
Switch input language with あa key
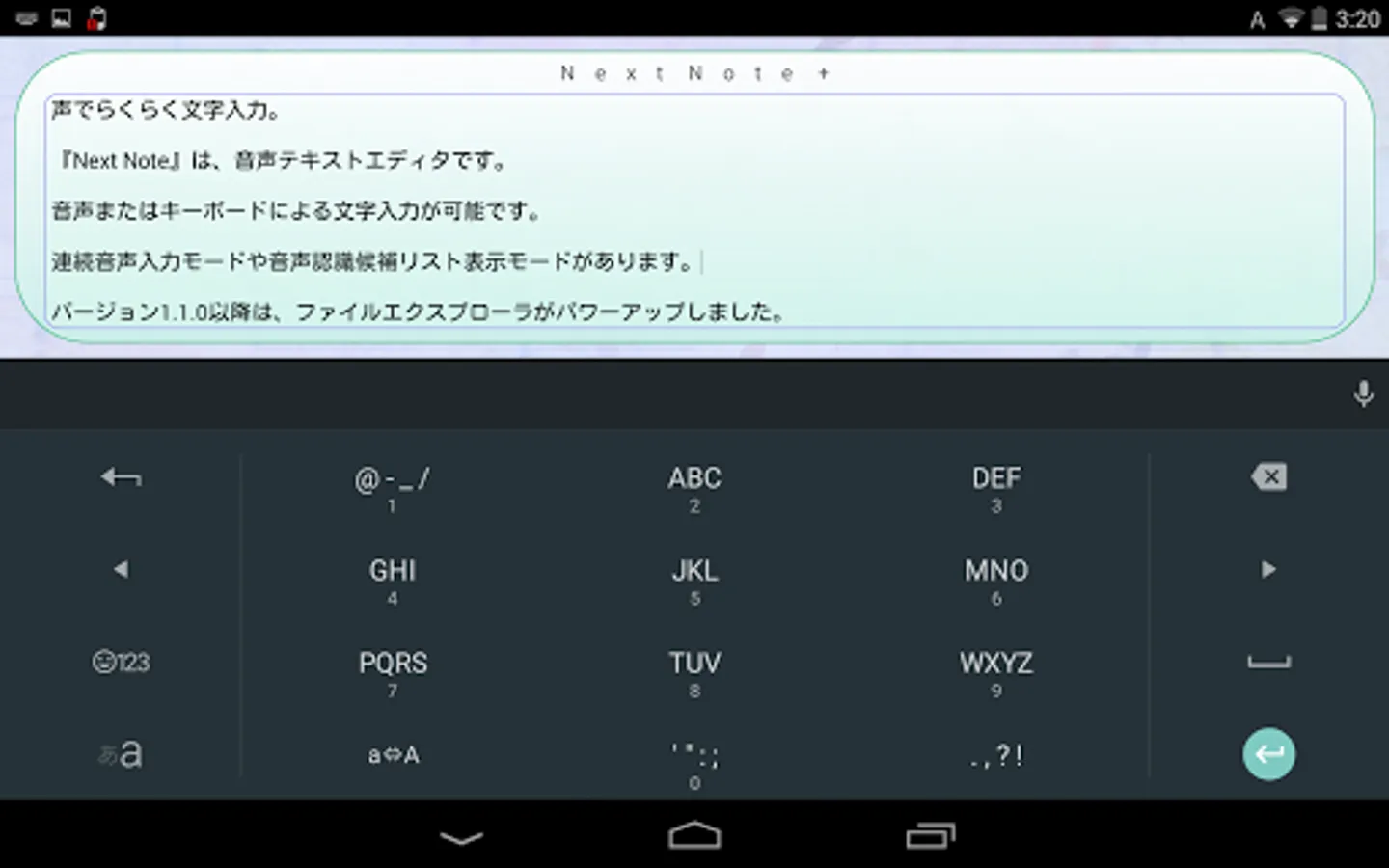click(121, 753)
